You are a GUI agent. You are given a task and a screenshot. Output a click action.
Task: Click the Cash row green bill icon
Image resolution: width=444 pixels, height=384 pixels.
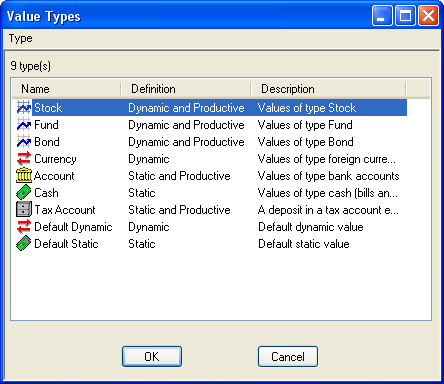tap(24, 193)
